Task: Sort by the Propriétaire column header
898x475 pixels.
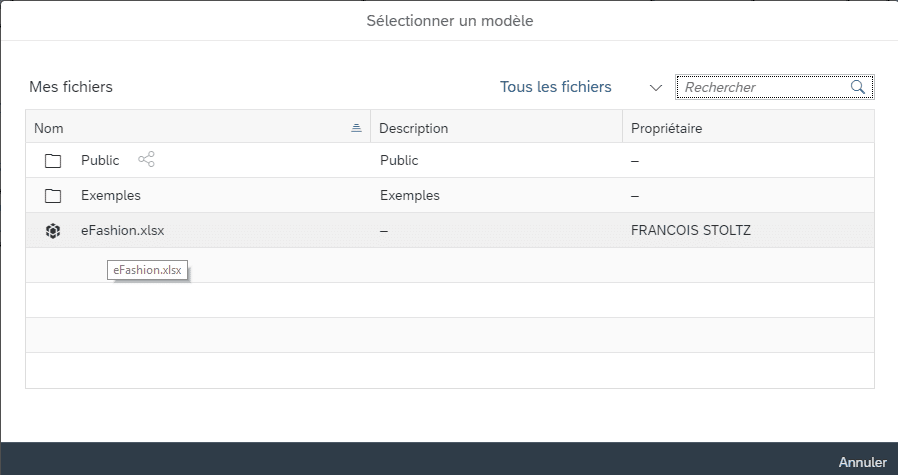Action: click(667, 128)
